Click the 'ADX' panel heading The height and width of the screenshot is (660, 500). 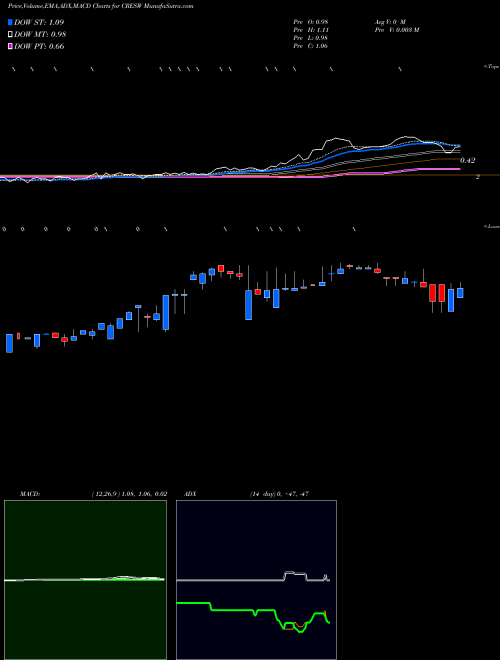pos(191,494)
